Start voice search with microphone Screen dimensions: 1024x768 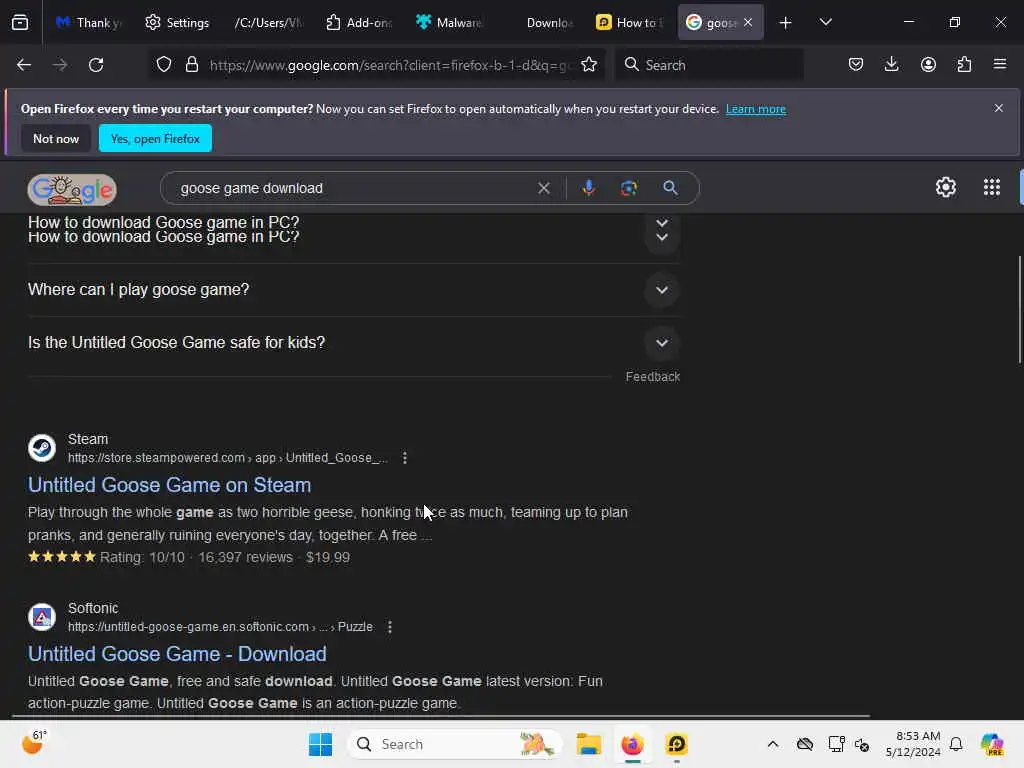click(x=588, y=188)
